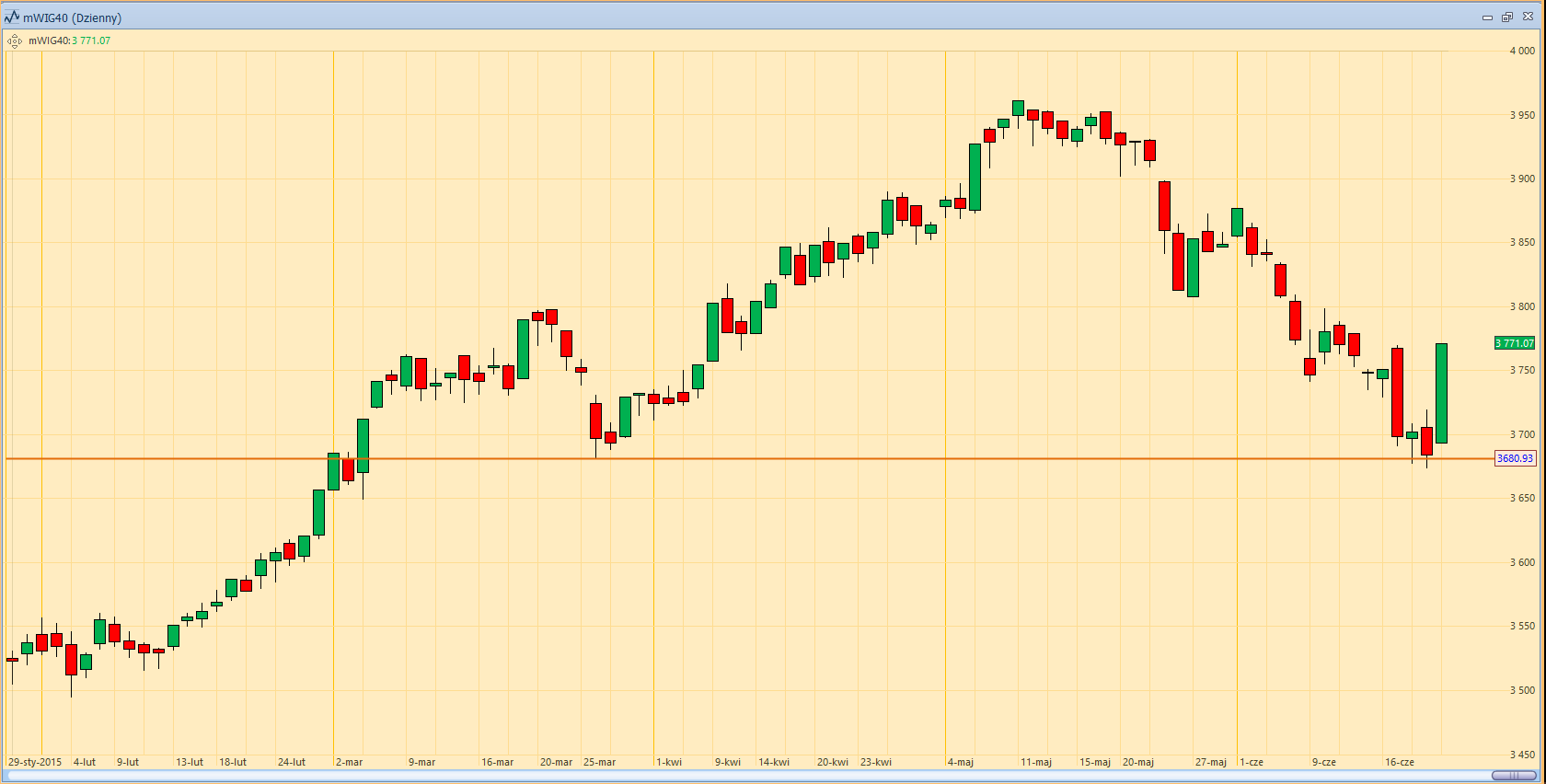Click the '9-cze' date label
This screenshot has width=1546, height=784.
1324,762
